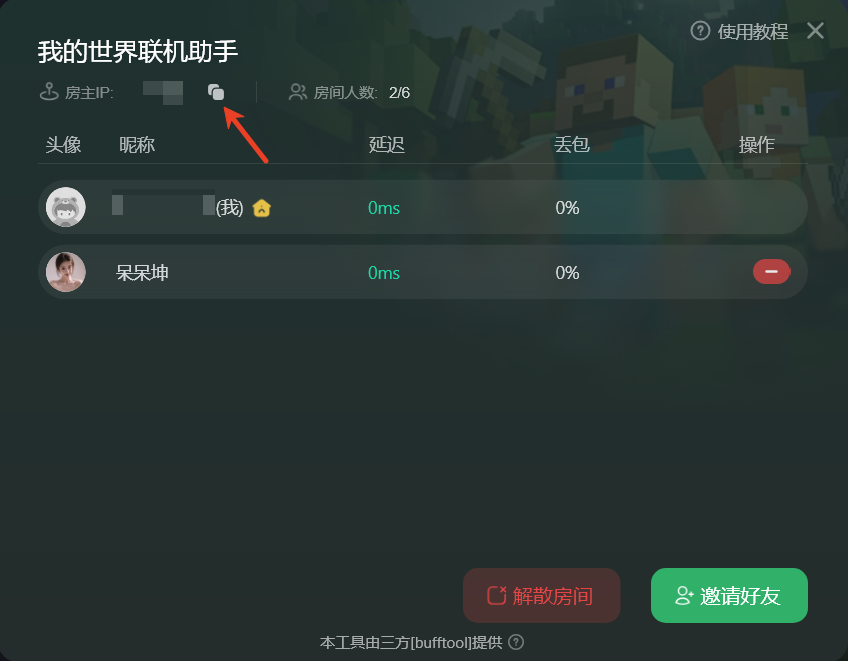
Task: Open 呆呆坤's avatar picture
Action: click(x=66, y=272)
